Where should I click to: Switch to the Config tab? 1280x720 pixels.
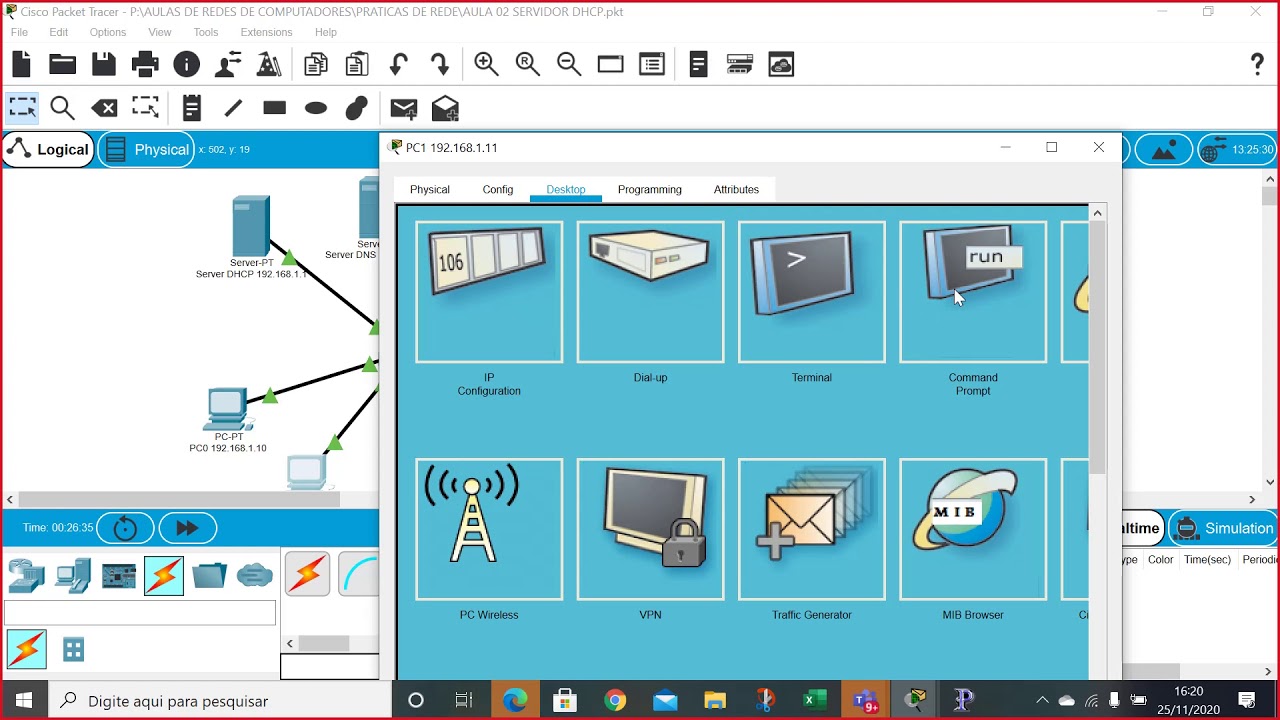point(498,189)
